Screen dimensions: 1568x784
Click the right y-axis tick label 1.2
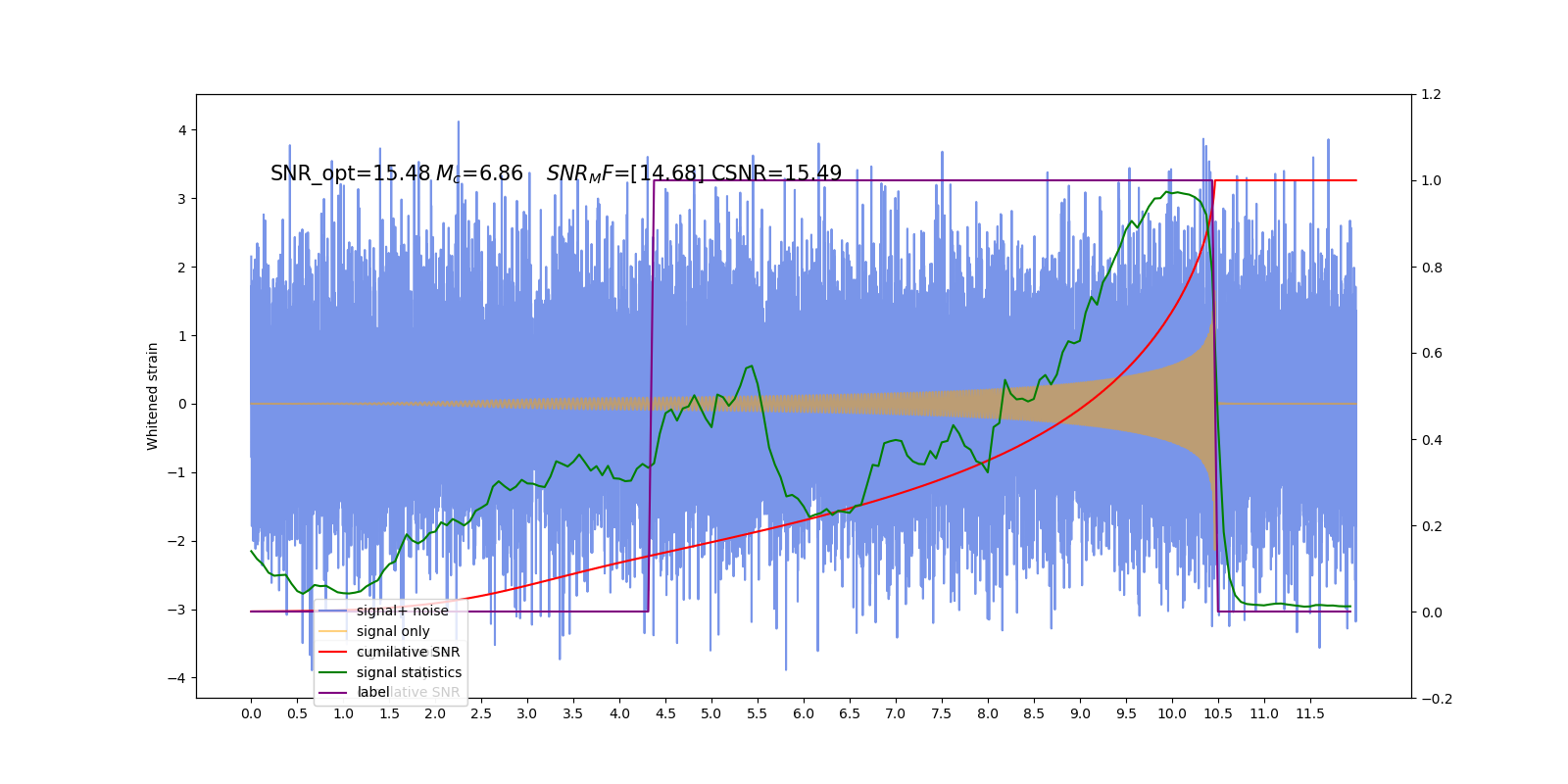(x=1431, y=95)
